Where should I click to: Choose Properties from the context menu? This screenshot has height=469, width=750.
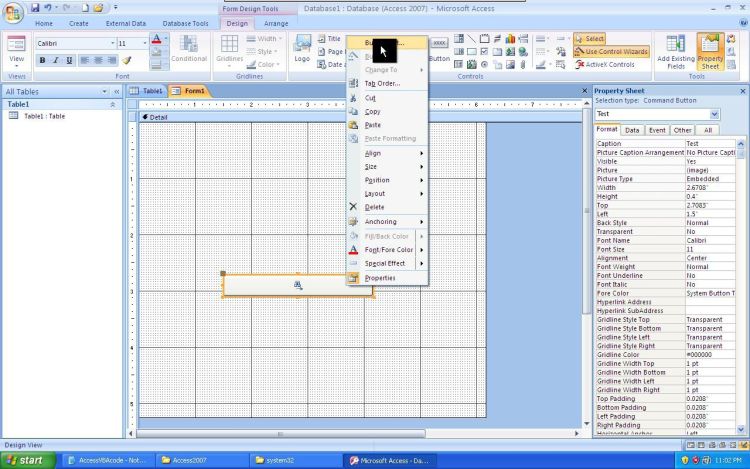(x=387, y=278)
